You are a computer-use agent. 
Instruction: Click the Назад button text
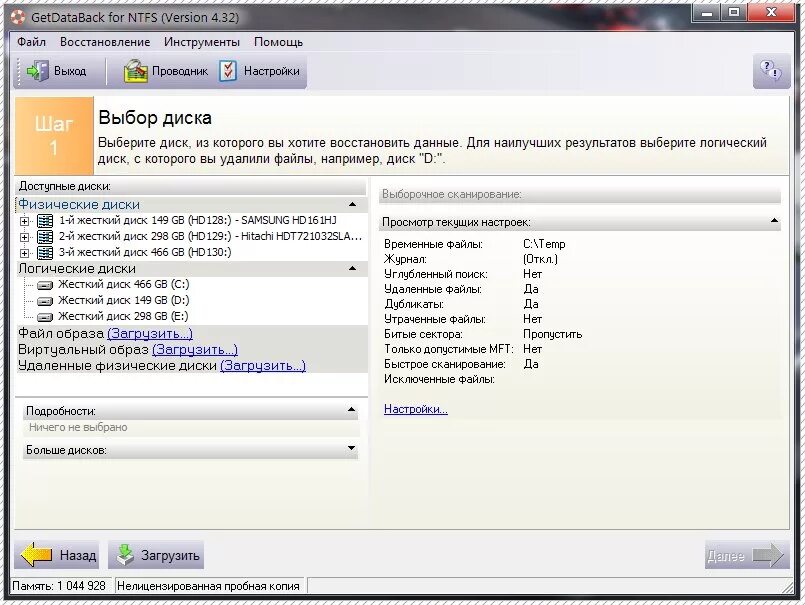[78, 555]
